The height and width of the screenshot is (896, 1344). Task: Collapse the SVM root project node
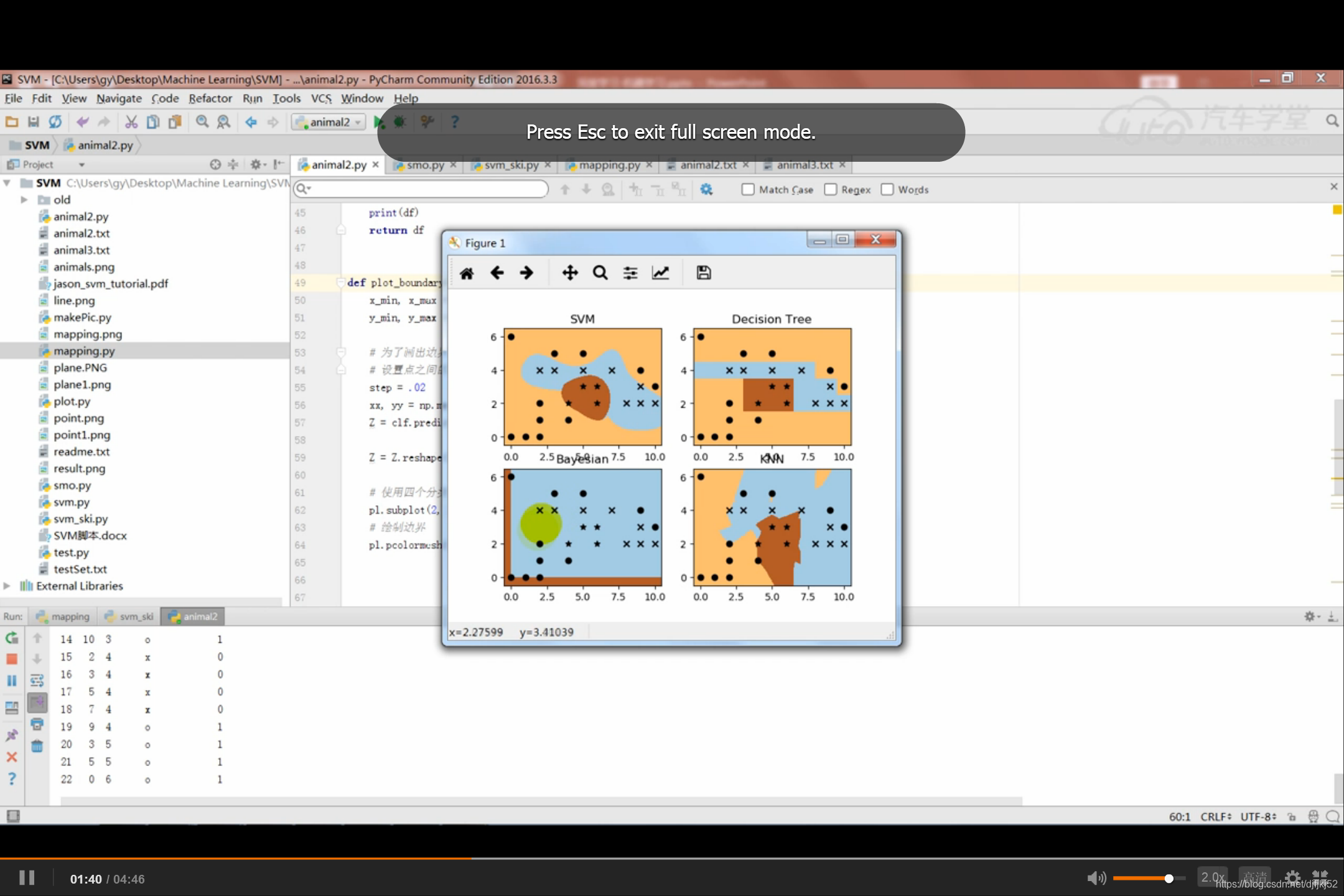(x=7, y=183)
